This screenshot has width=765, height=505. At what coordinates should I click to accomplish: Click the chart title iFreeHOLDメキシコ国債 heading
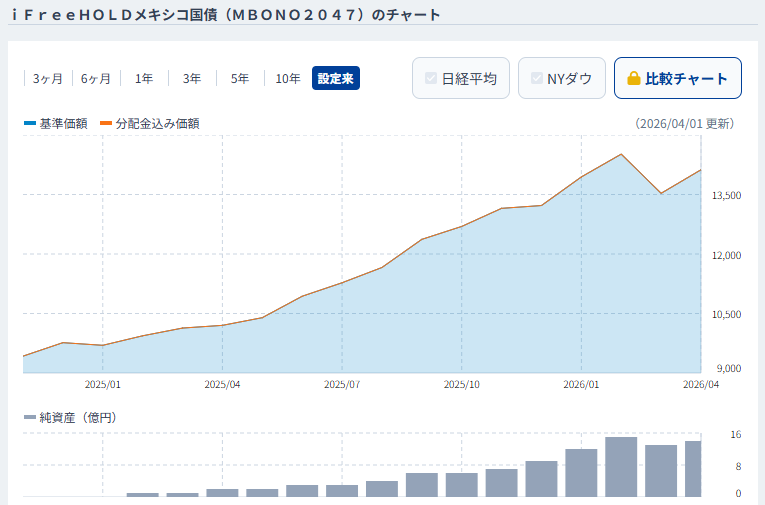[x=226, y=15]
